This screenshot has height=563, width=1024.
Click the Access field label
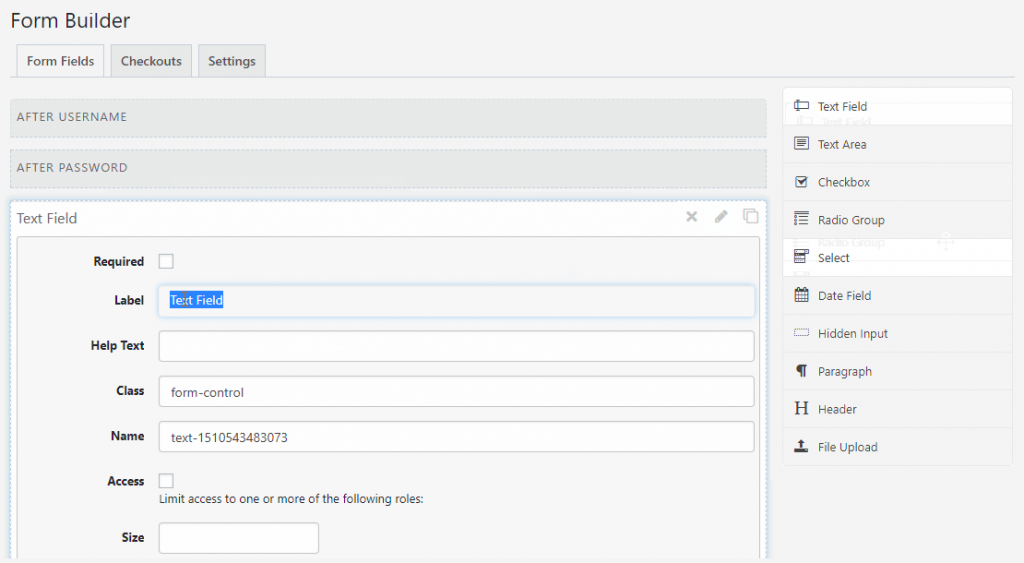[x=125, y=481]
